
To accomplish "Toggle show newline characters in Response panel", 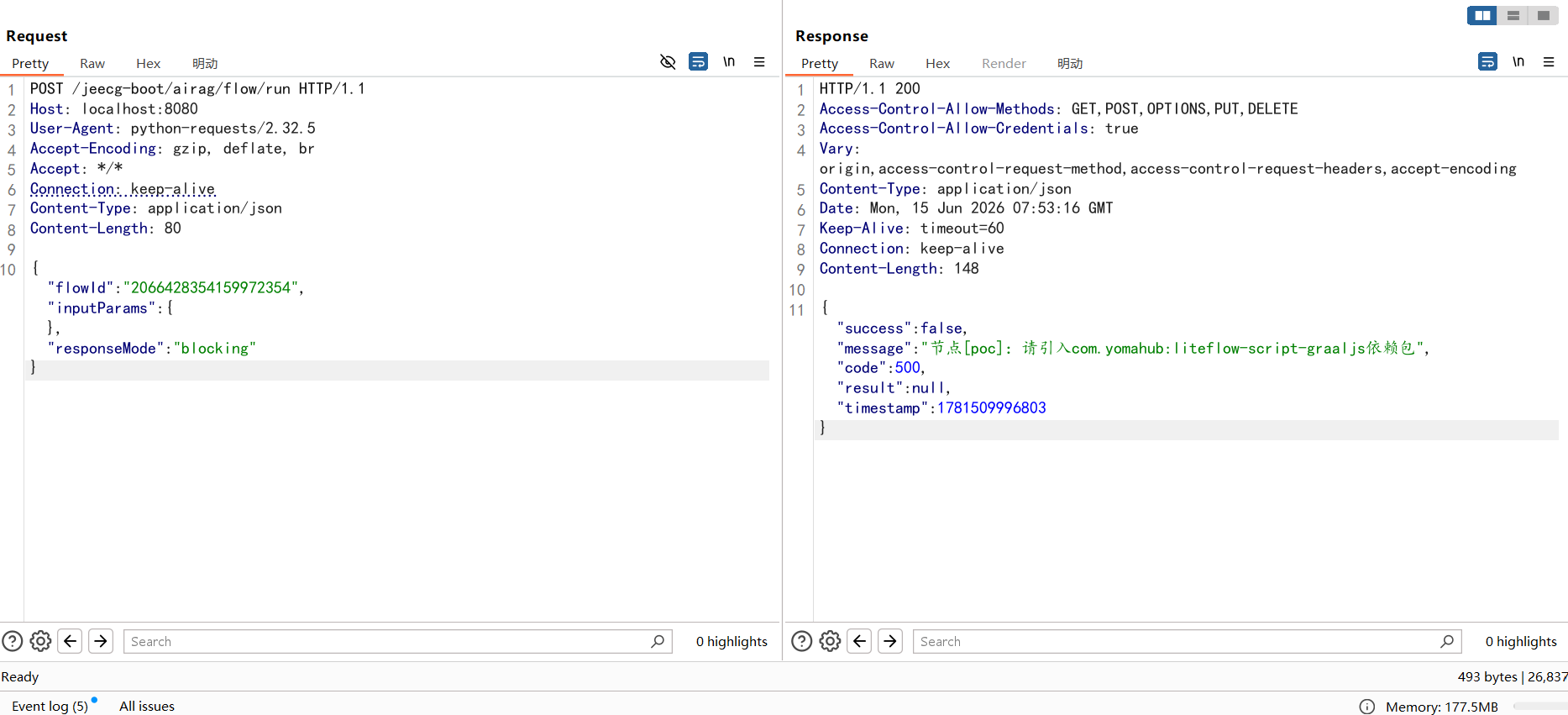I will 1518,61.
